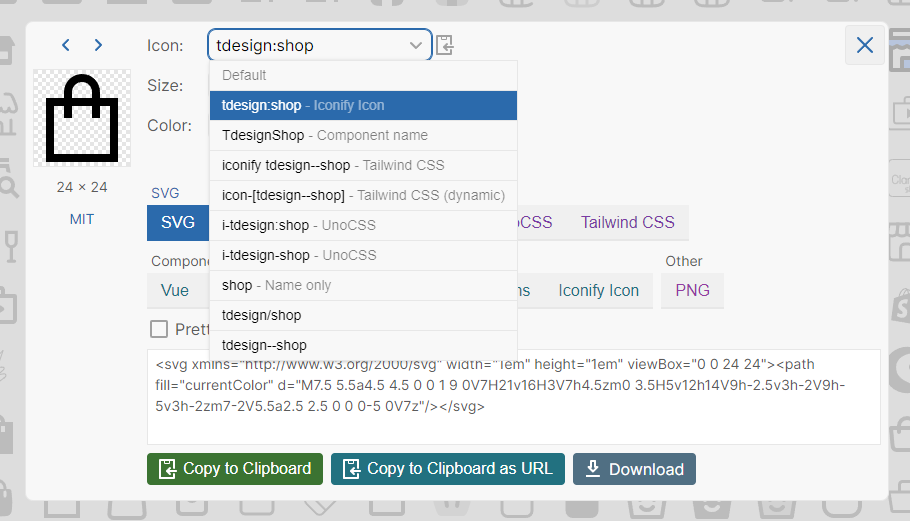Image resolution: width=910 pixels, height=521 pixels.
Task: Choose 'i-tdesign-shop - UnoCSS' option
Action: click(x=363, y=255)
